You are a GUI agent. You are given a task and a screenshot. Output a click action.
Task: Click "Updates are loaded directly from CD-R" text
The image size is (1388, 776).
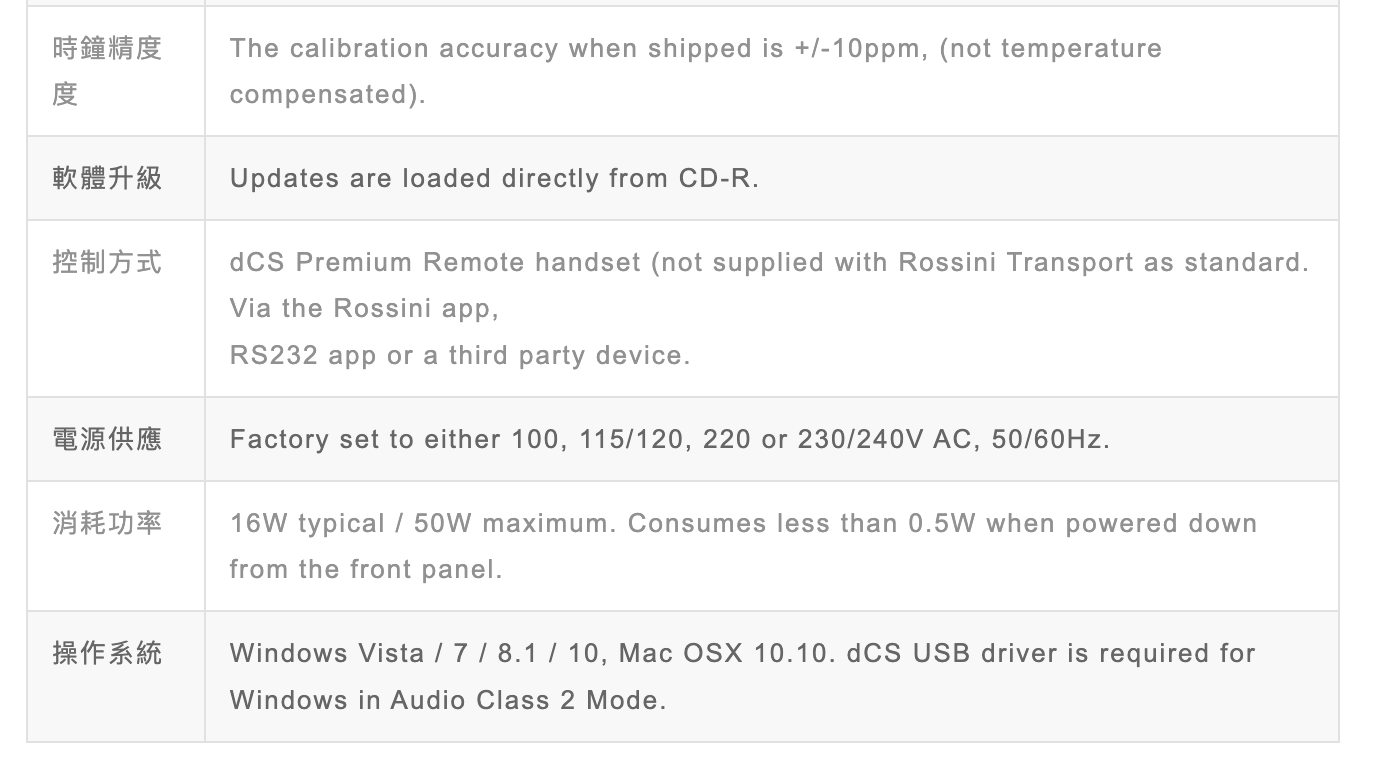click(494, 179)
